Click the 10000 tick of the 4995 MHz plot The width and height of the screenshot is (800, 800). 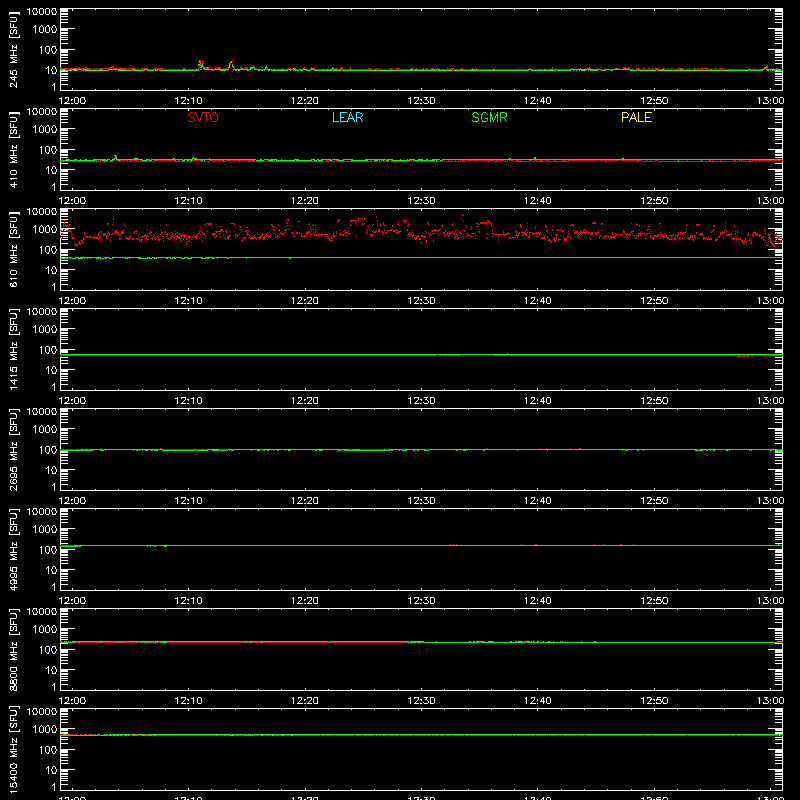click(42, 512)
